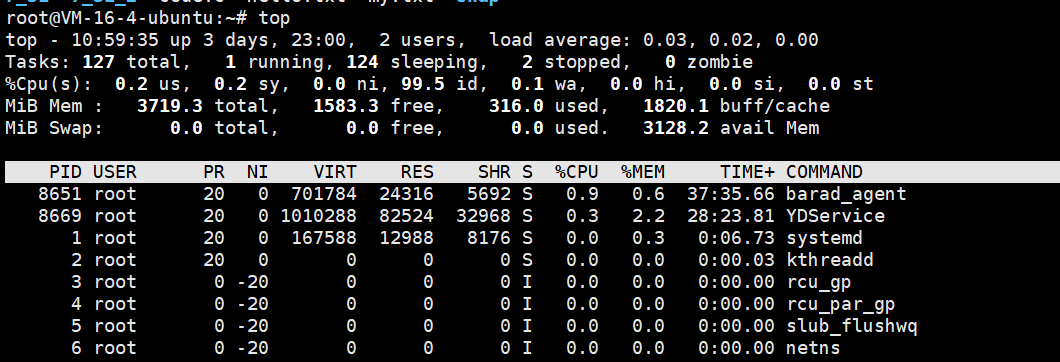Select the kthreadd process name
1060x362 pixels.
[x=829, y=260]
